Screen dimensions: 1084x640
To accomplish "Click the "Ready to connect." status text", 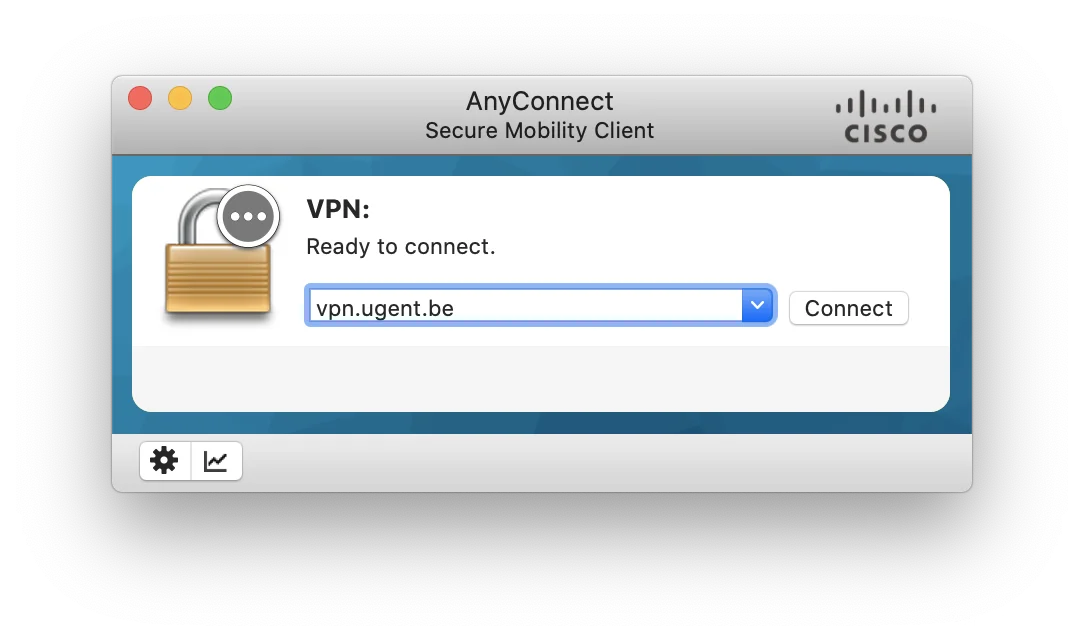I will click(x=401, y=247).
